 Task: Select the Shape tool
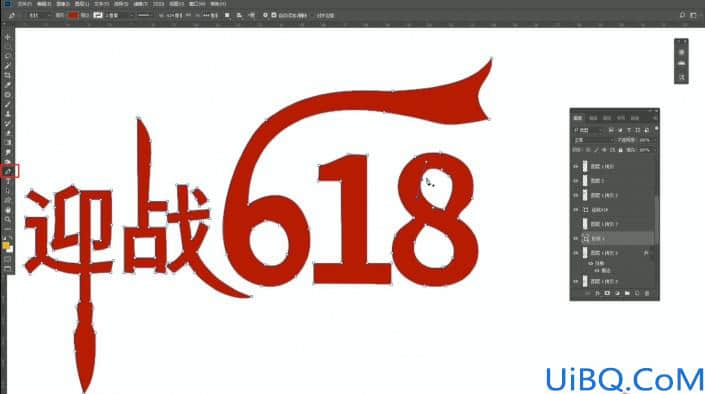point(8,200)
